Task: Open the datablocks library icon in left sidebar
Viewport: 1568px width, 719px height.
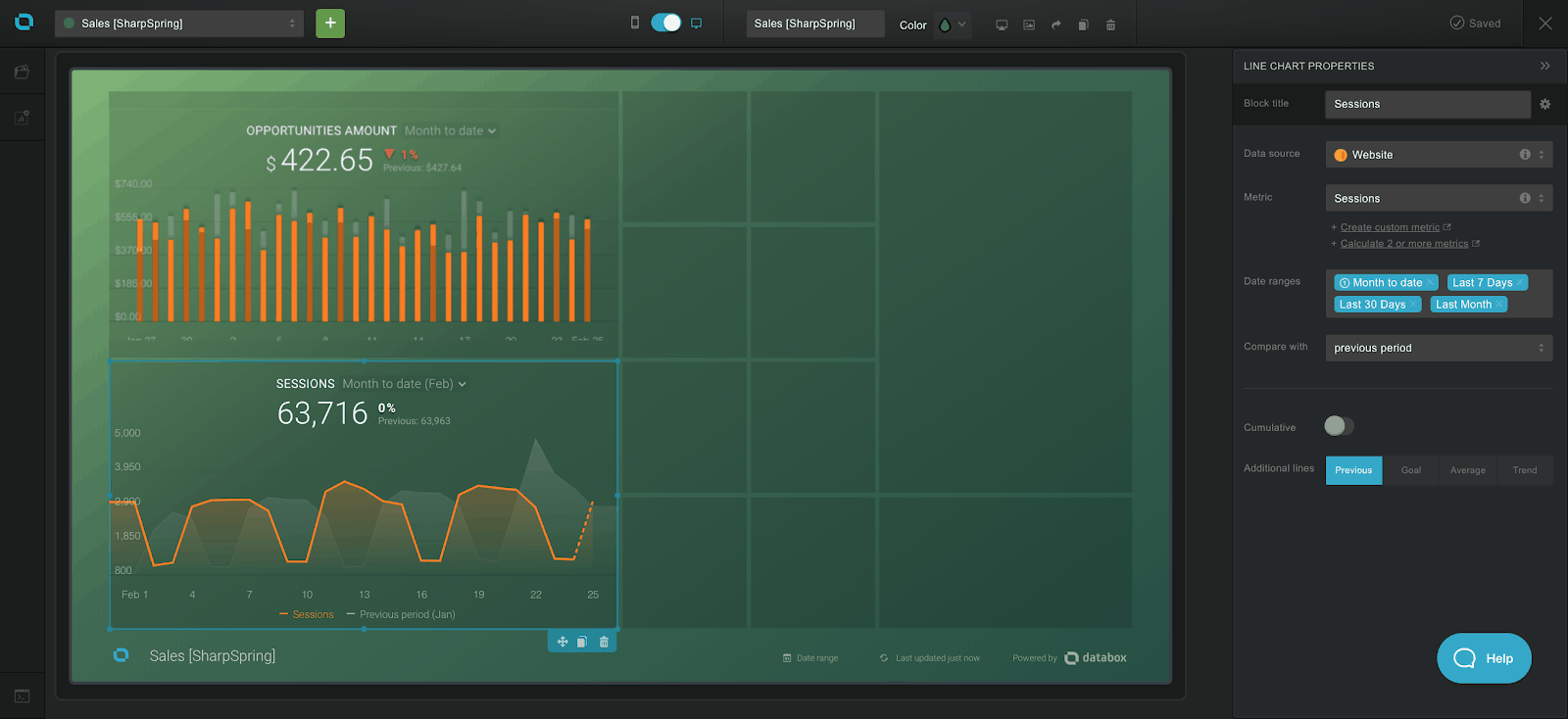Action: pos(22,72)
